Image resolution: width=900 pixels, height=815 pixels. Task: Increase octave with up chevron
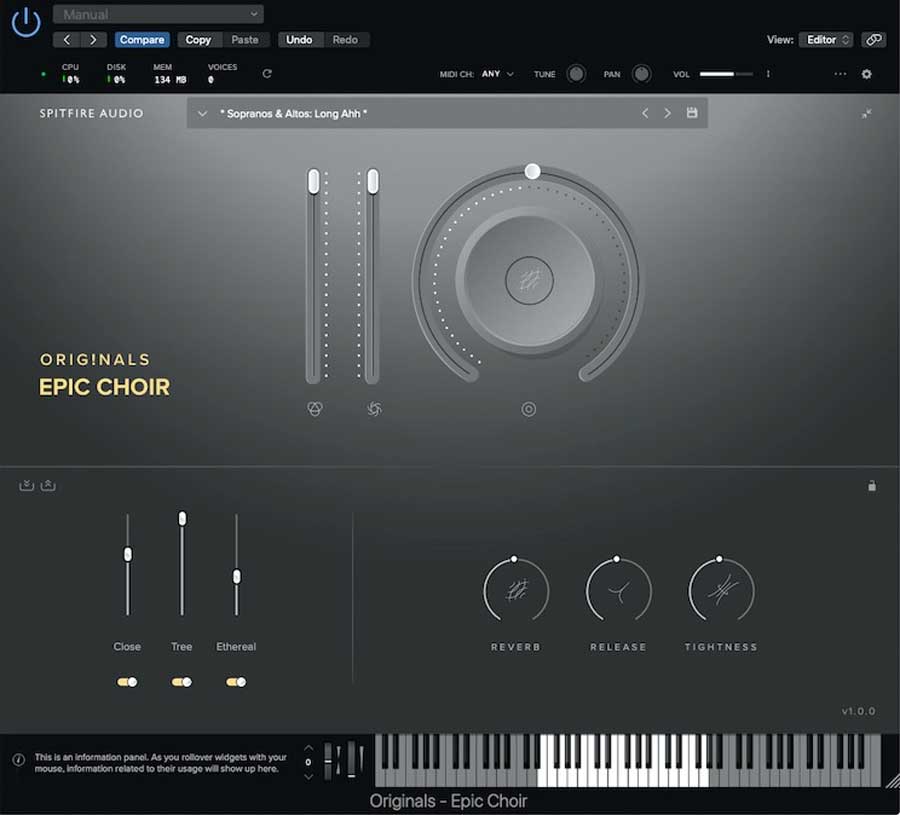(x=308, y=748)
